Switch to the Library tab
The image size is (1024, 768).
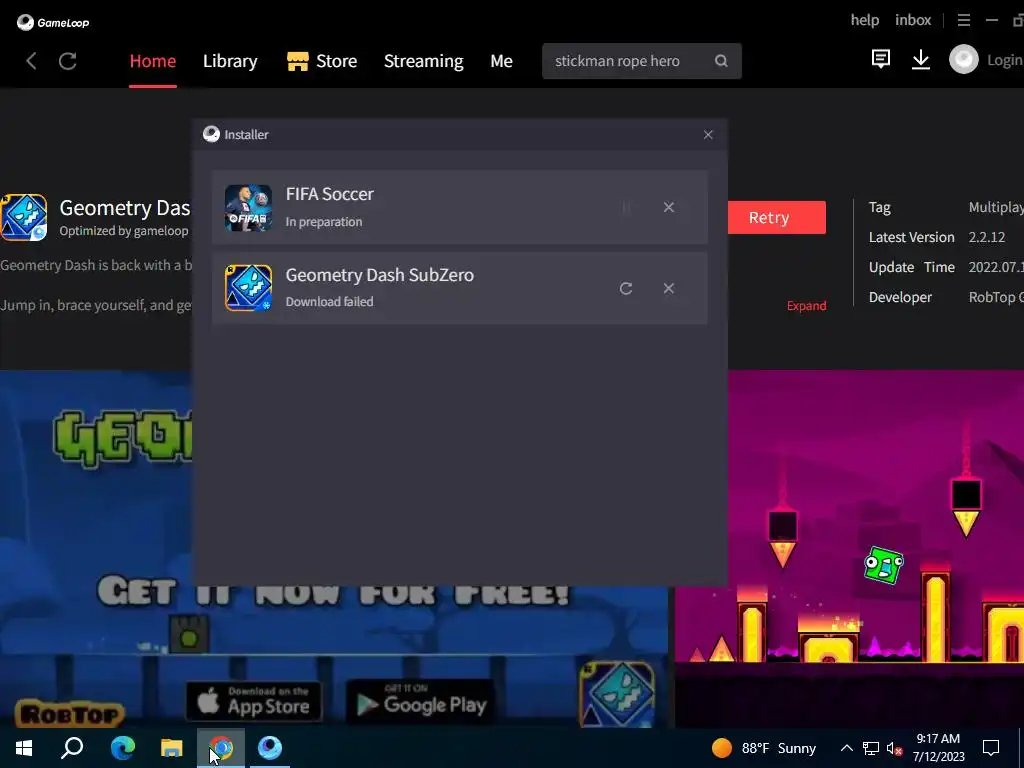pyautogui.click(x=230, y=61)
